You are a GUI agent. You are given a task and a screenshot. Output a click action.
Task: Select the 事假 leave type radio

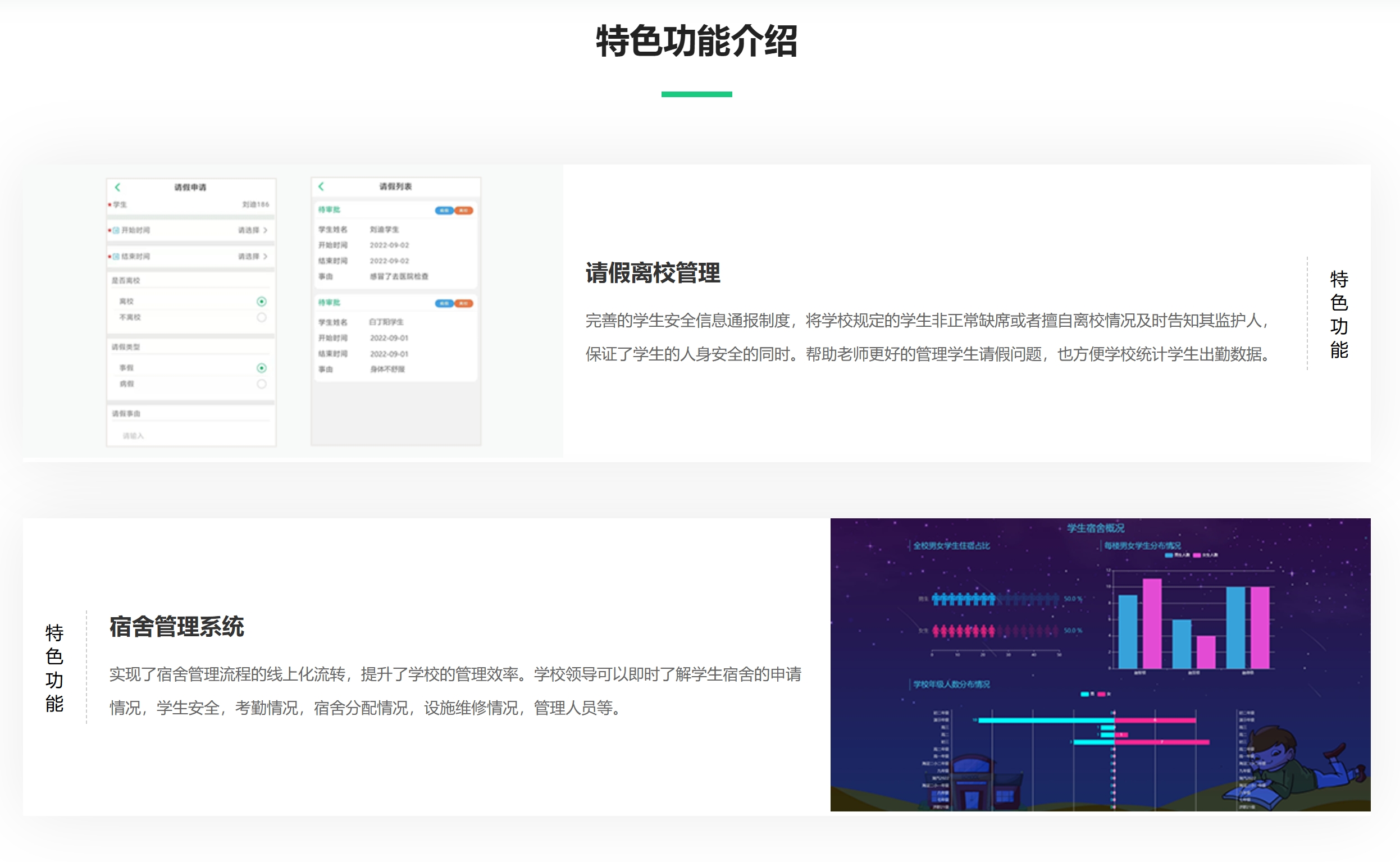coord(261,368)
